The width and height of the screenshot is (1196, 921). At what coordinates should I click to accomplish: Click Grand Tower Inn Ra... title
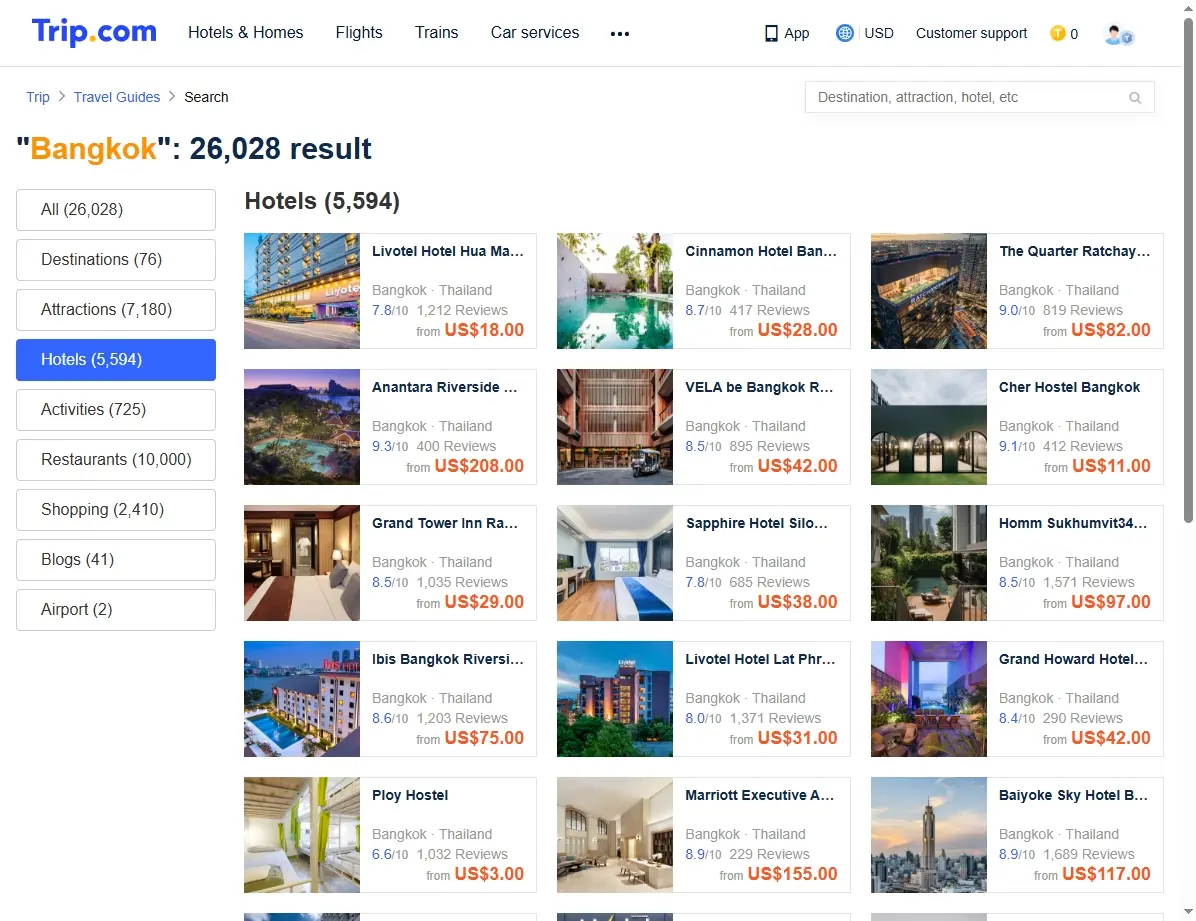point(445,523)
